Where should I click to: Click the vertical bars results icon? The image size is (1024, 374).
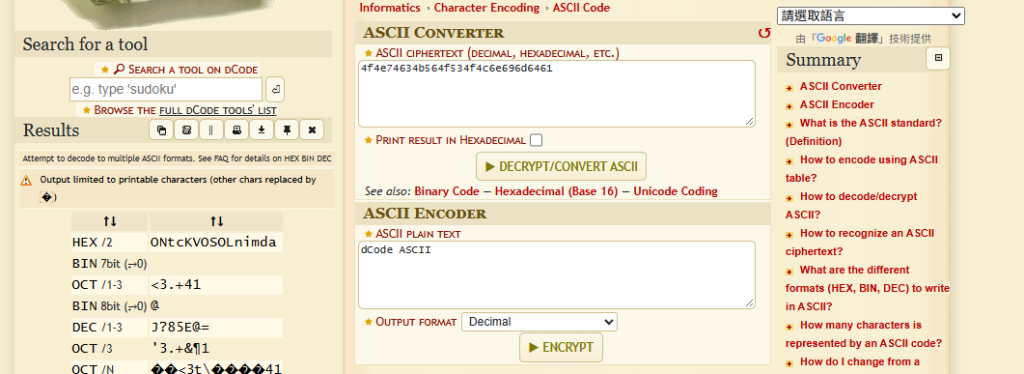tap(211, 130)
